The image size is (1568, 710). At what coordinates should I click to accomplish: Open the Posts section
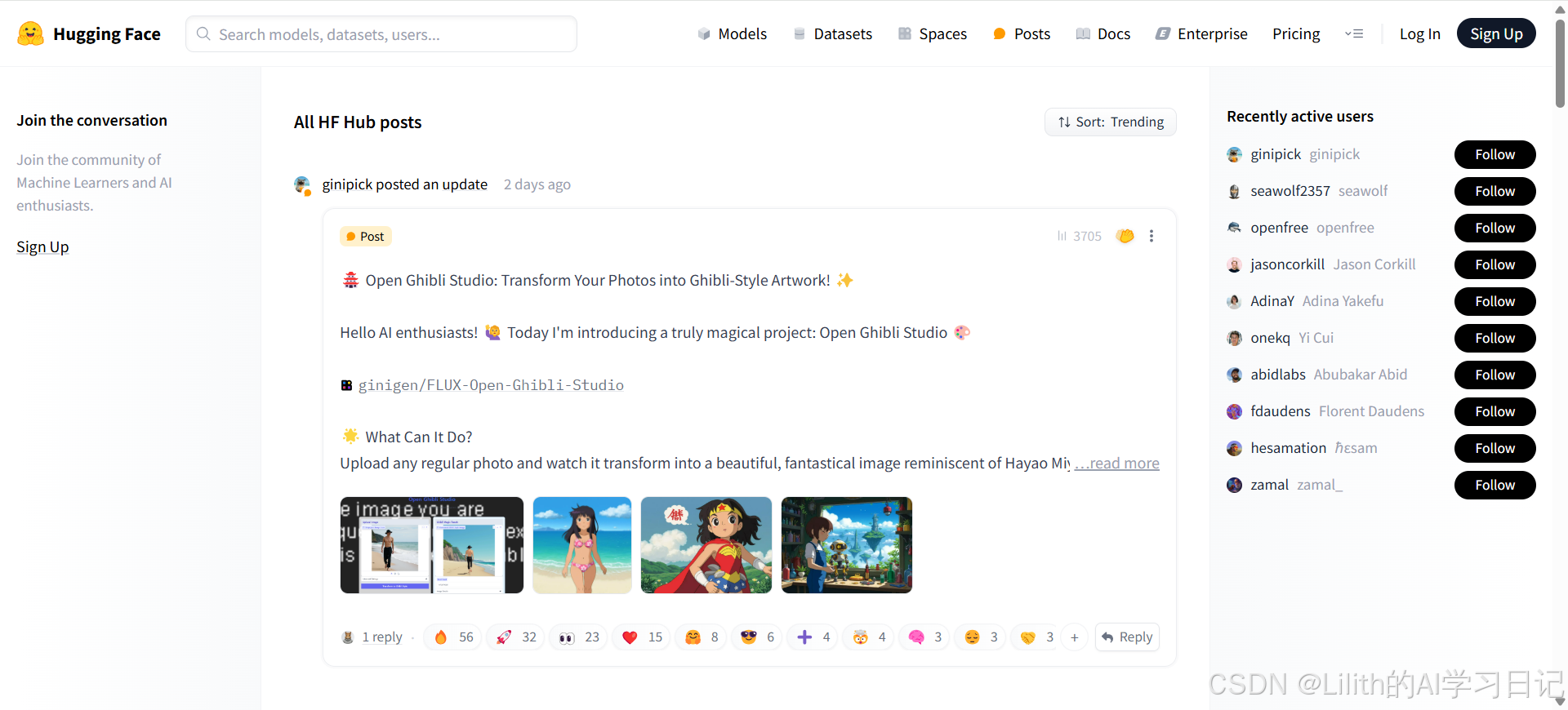pos(1022,33)
